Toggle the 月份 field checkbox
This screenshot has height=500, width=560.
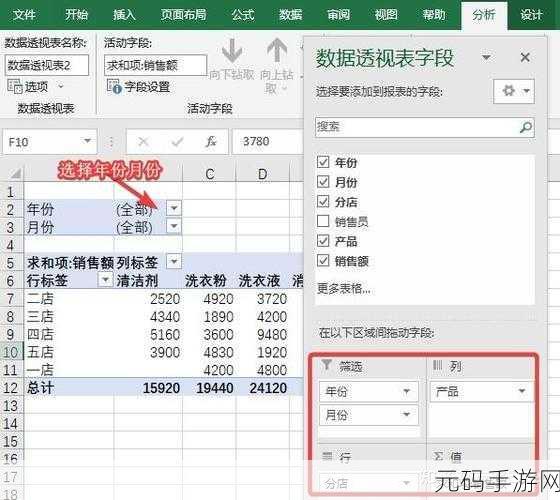tap(323, 181)
